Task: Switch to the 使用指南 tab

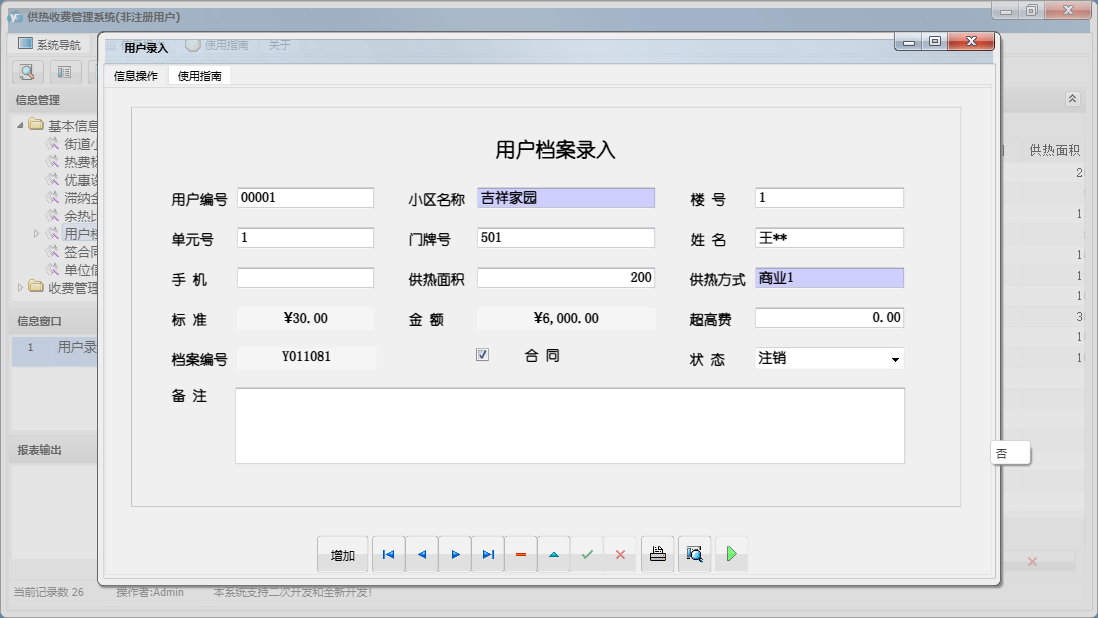Action: (x=199, y=76)
